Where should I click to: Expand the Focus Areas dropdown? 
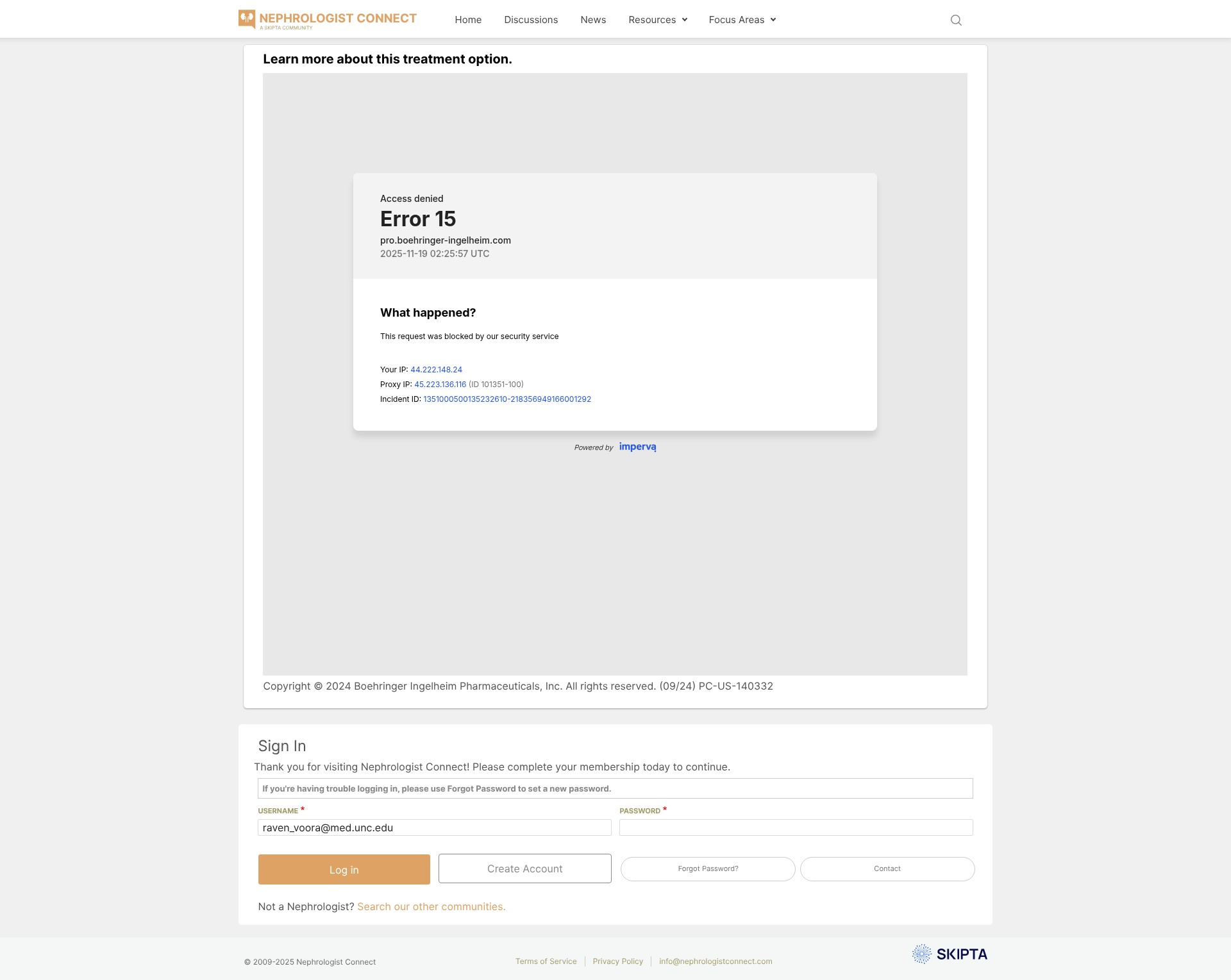click(x=742, y=20)
